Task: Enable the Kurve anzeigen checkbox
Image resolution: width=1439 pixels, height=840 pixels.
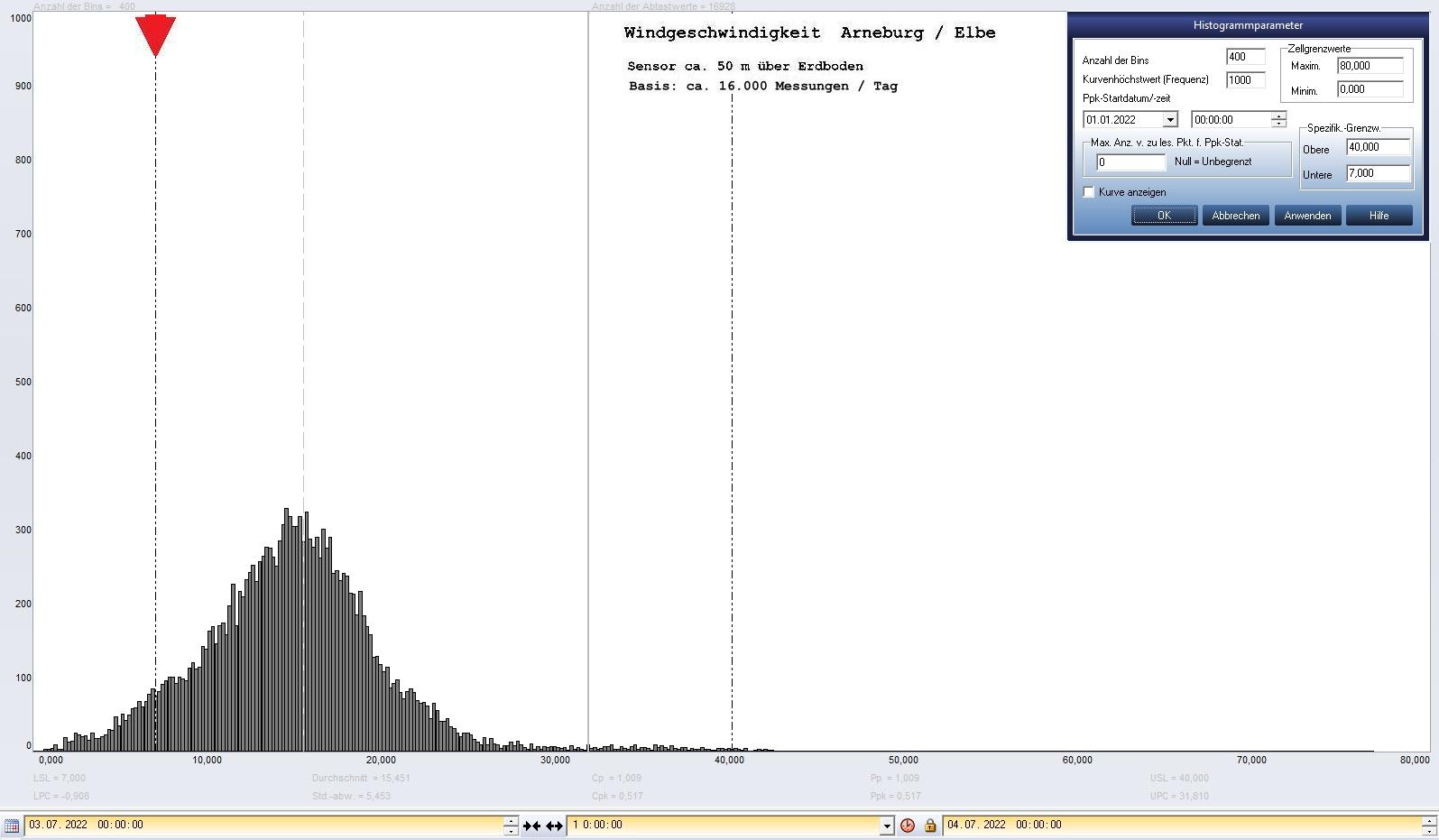Action: [x=1089, y=192]
